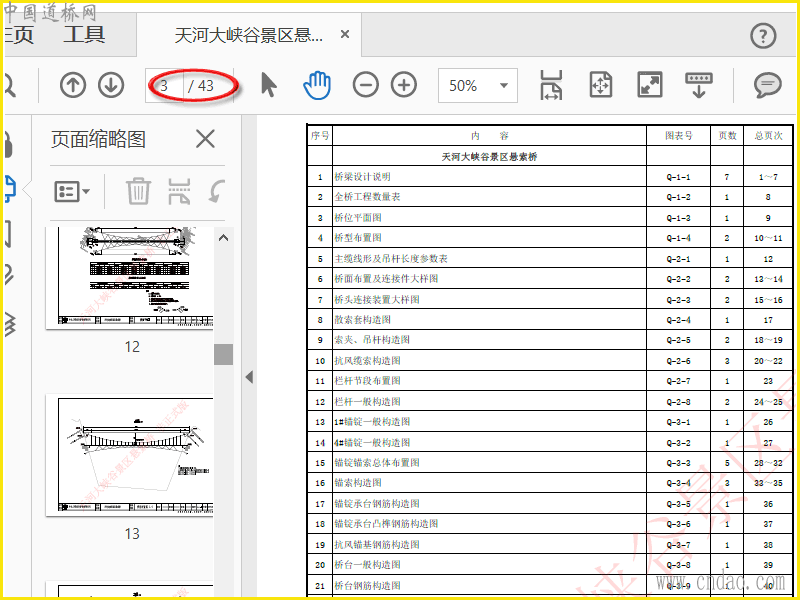Click 桥位平面图 entry
Screen dimensions: 800x600
pyautogui.click(x=358, y=217)
